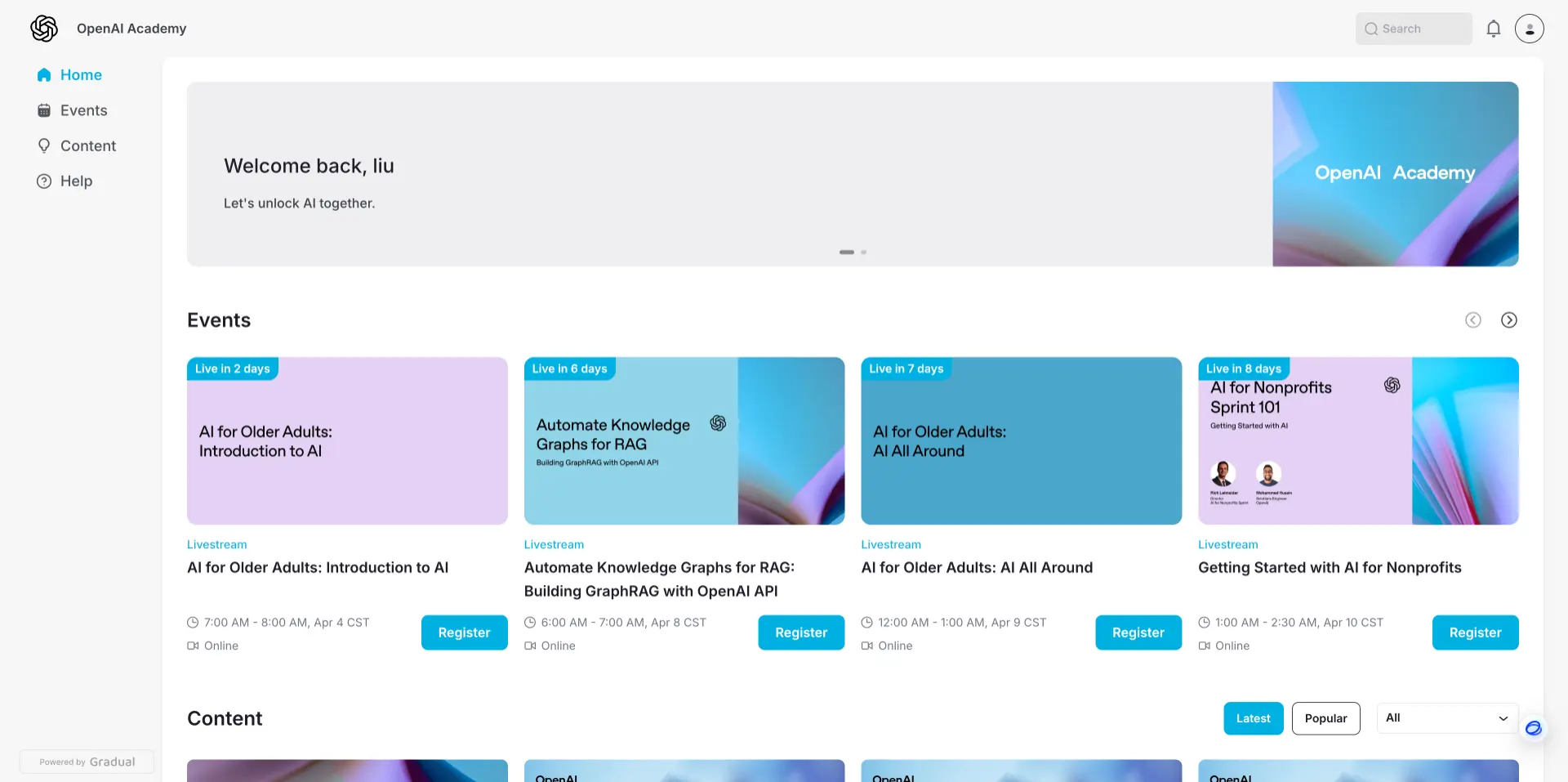Click the time '6:00 AM - 7:00 AM, Apr 8 CST'

pos(624,623)
